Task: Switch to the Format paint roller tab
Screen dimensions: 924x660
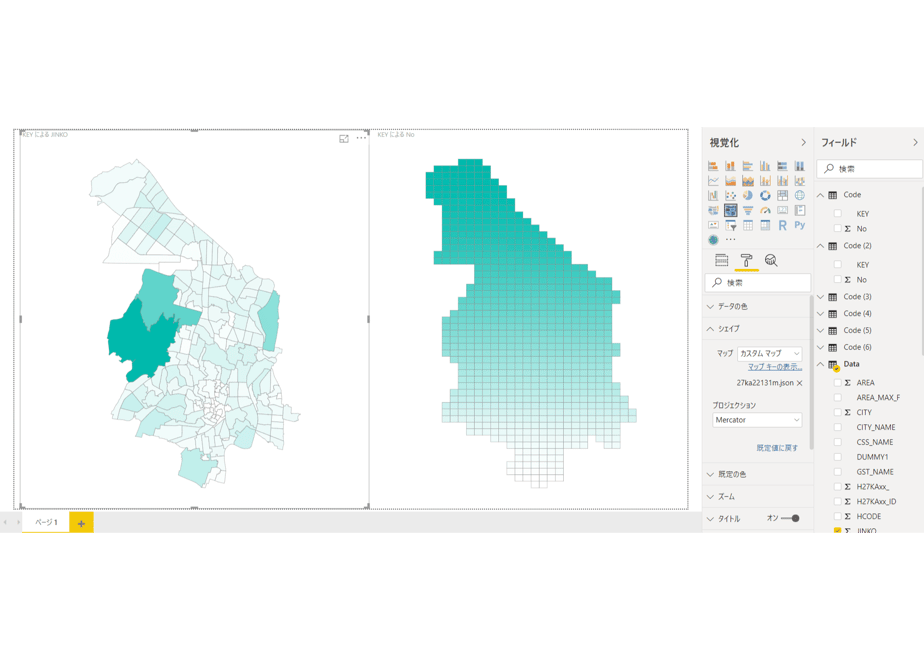Action: coord(746,260)
